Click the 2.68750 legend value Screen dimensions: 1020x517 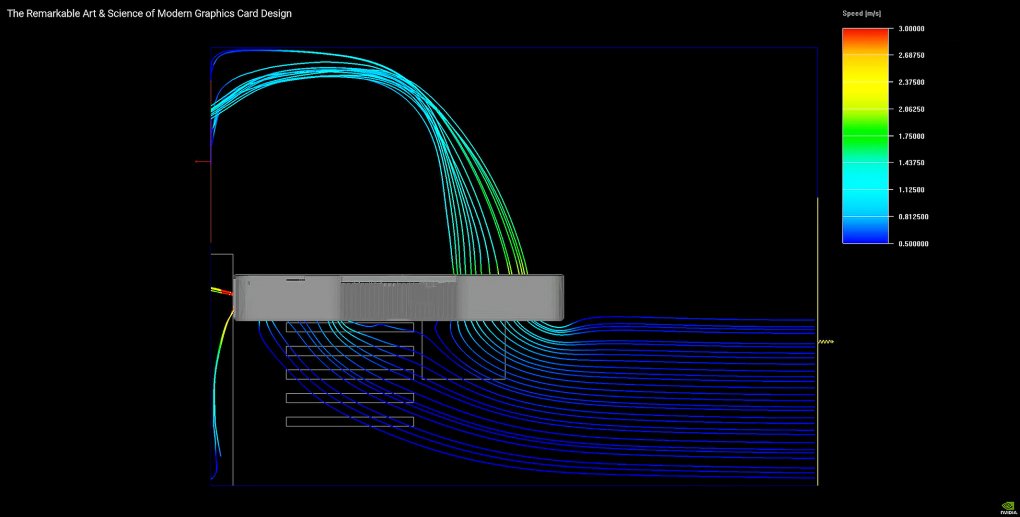911,55
